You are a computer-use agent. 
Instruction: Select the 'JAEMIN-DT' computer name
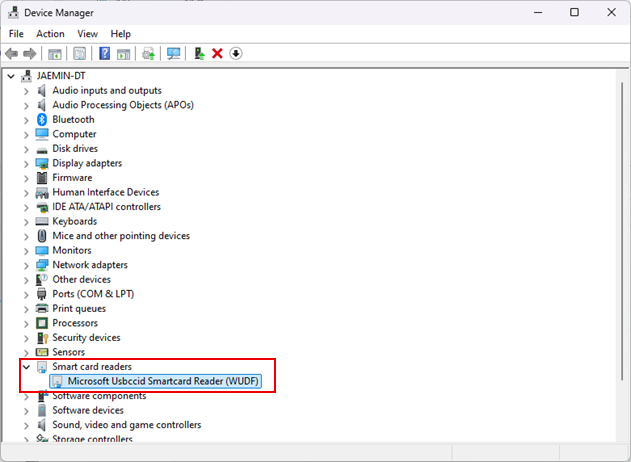[61, 76]
